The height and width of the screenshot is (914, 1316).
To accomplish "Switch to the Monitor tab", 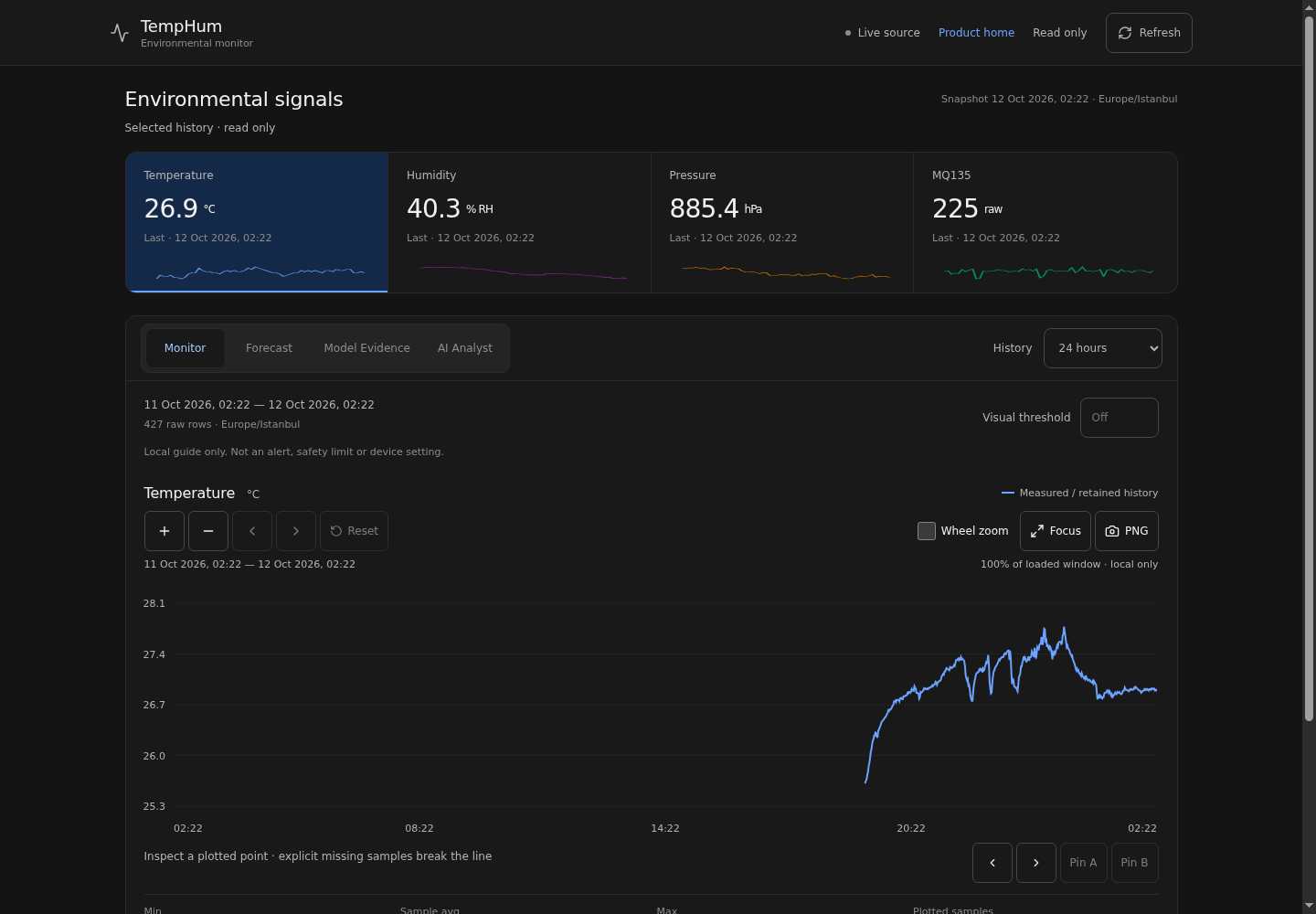I will (185, 348).
